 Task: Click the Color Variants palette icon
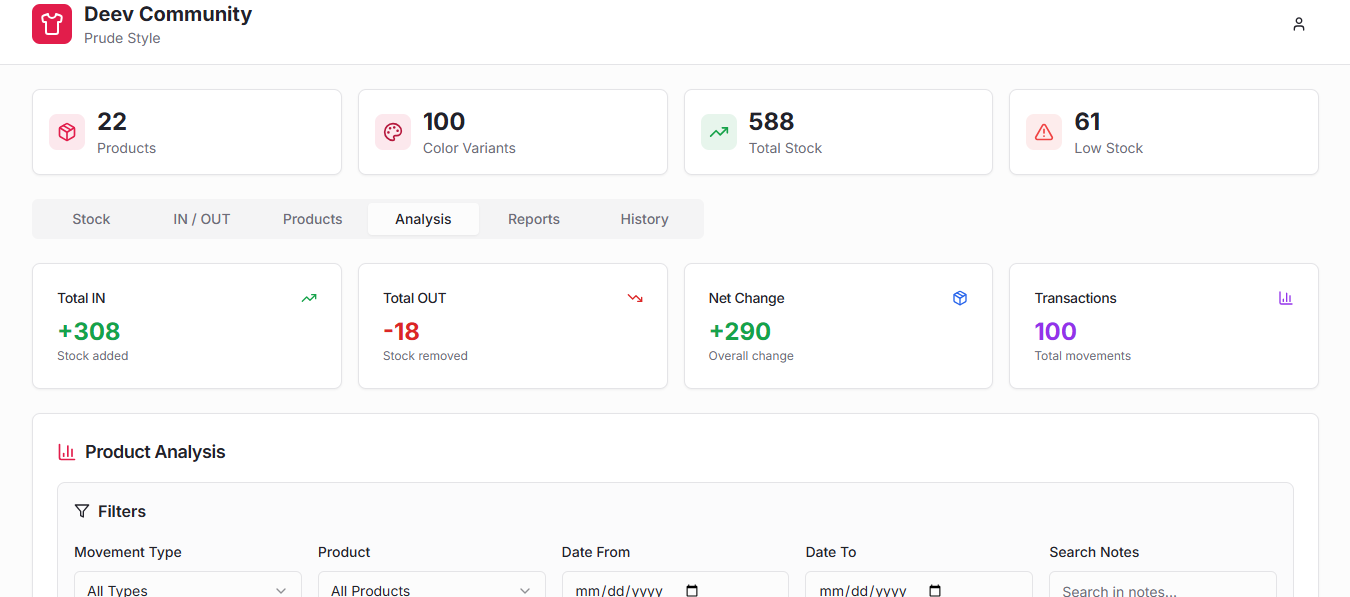393,132
